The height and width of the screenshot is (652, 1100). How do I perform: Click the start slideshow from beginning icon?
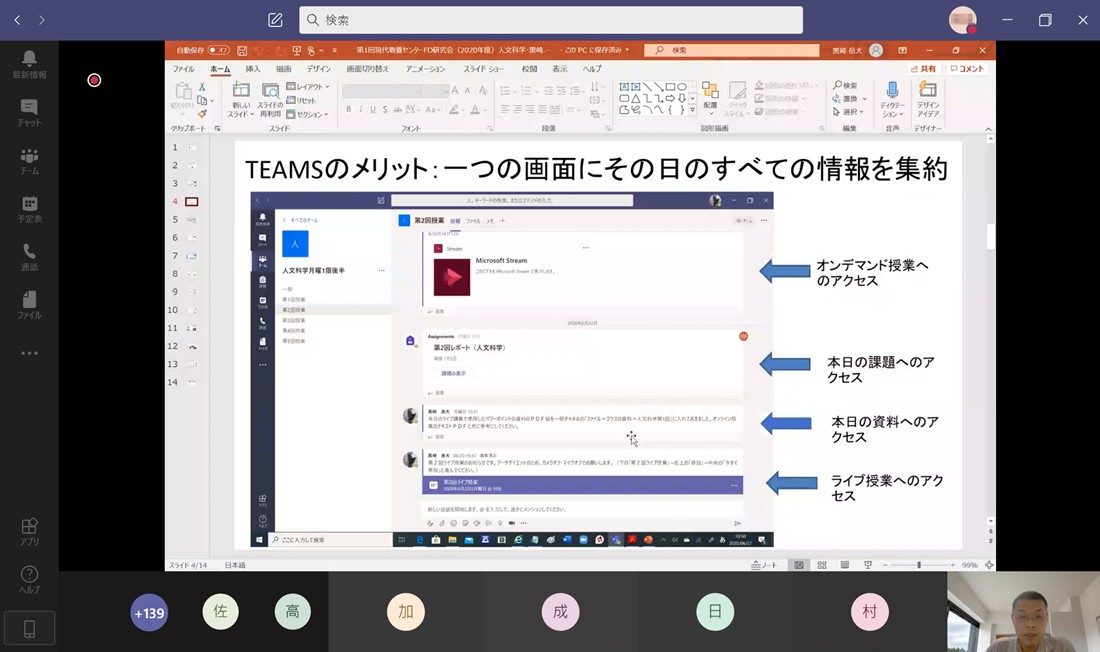tap(297, 51)
